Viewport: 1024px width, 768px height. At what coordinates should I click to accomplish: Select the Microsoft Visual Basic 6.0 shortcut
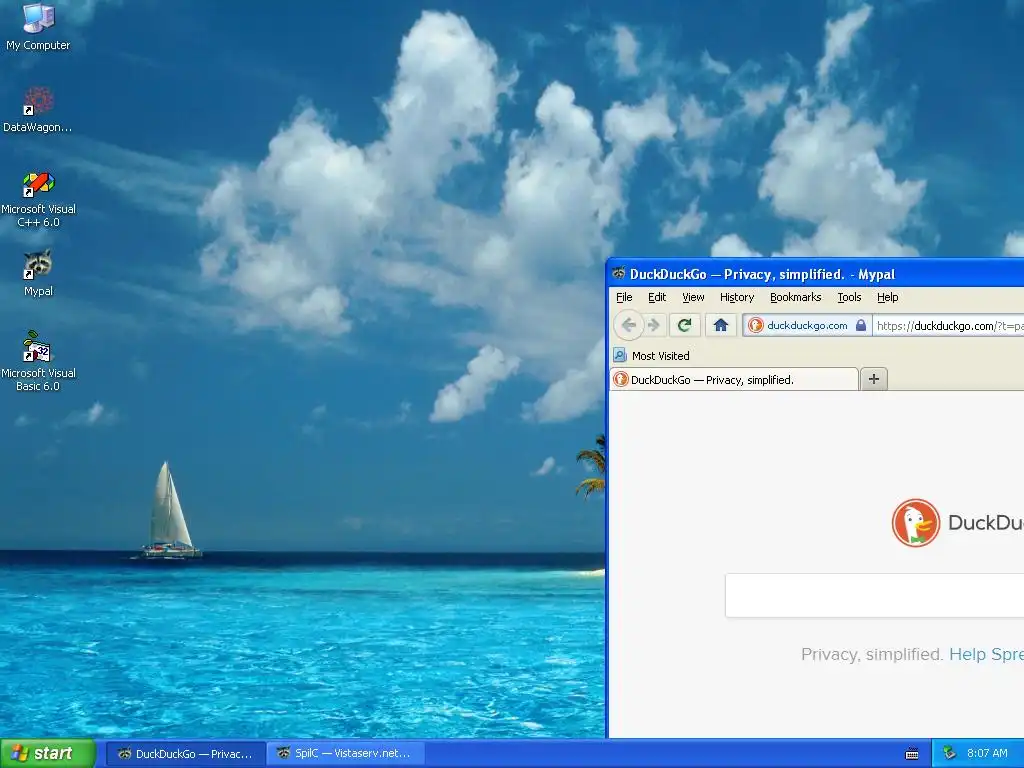pyautogui.click(x=38, y=361)
